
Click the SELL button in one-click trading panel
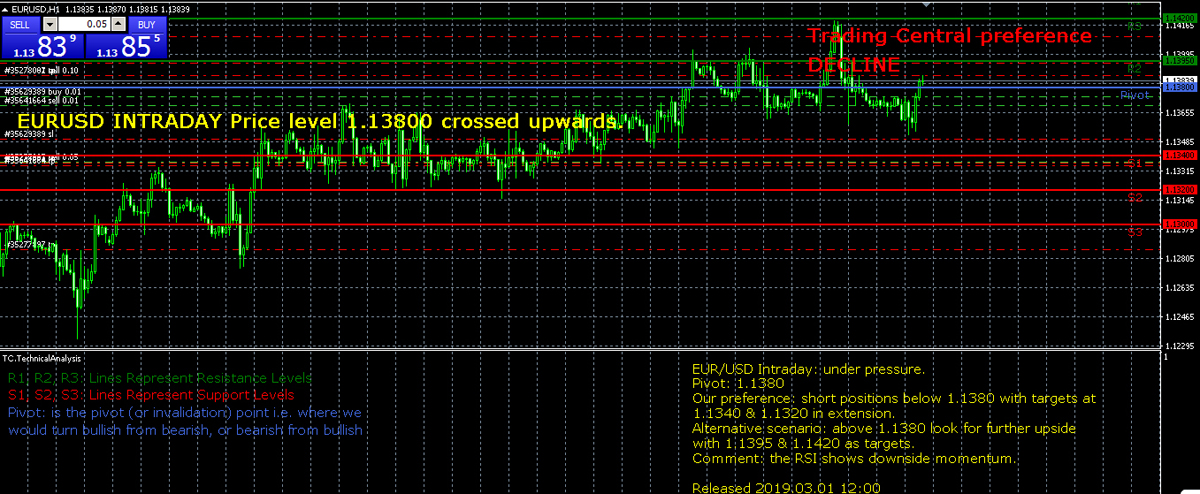click(x=22, y=23)
